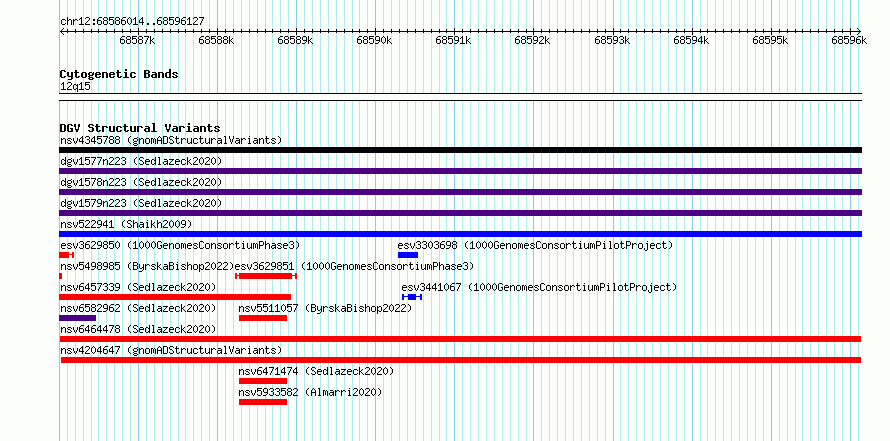
Task: Open the nsv6582962 (Sedlazeck2020) label
Action: 138,308
